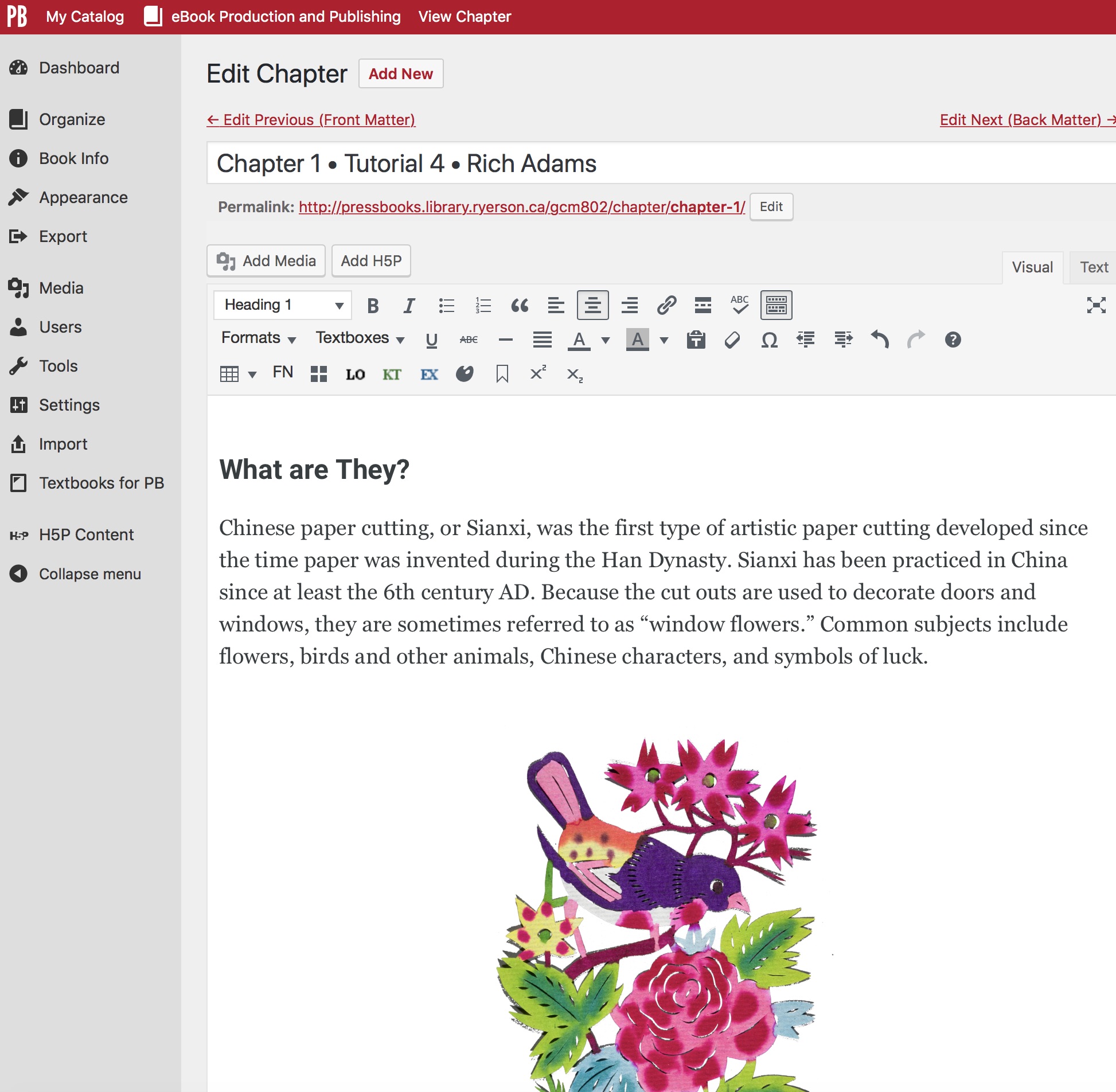This screenshot has width=1116, height=1092.
Task: Open the Edit Next (Back Matter) link
Action: click(x=1027, y=120)
